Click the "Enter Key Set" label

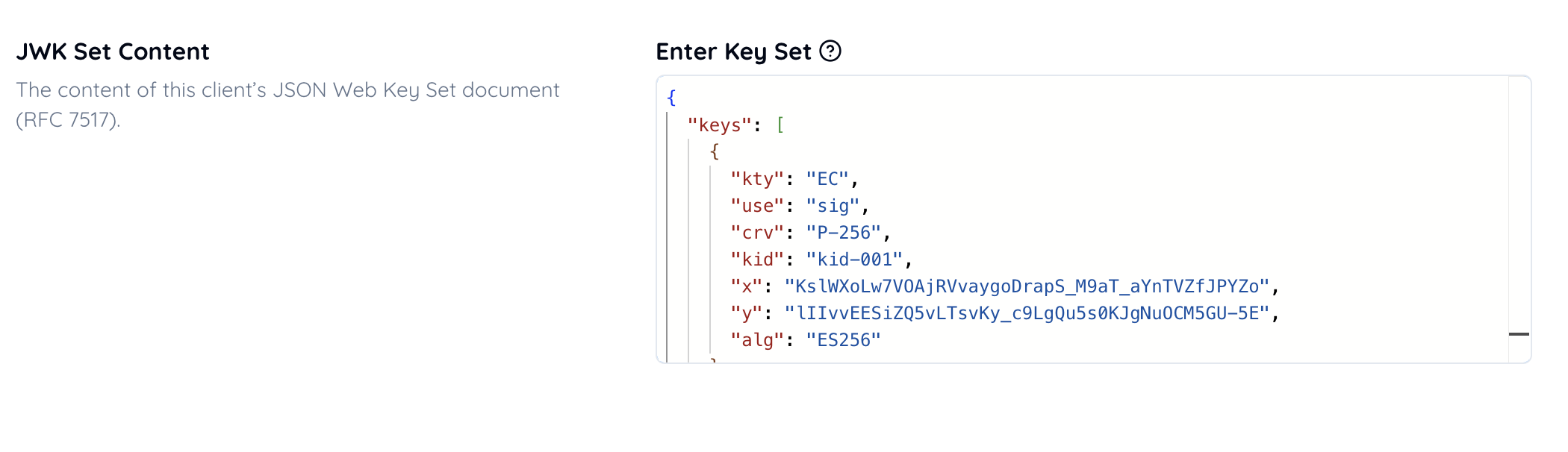(x=733, y=51)
